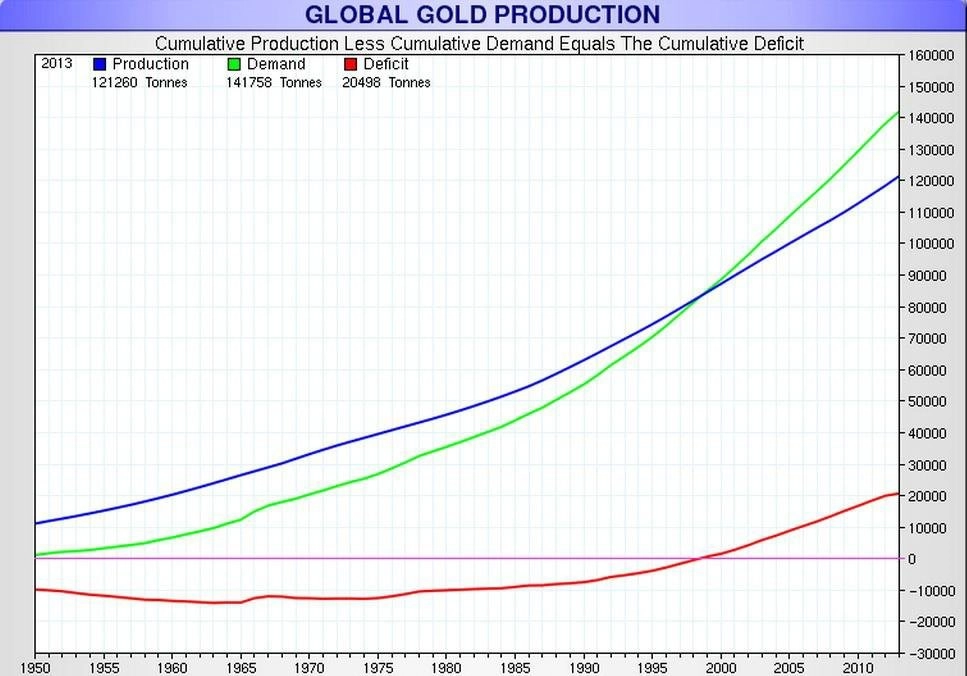The width and height of the screenshot is (967, 676).
Task: Click the 0 y-axis label
Action: (x=911, y=559)
